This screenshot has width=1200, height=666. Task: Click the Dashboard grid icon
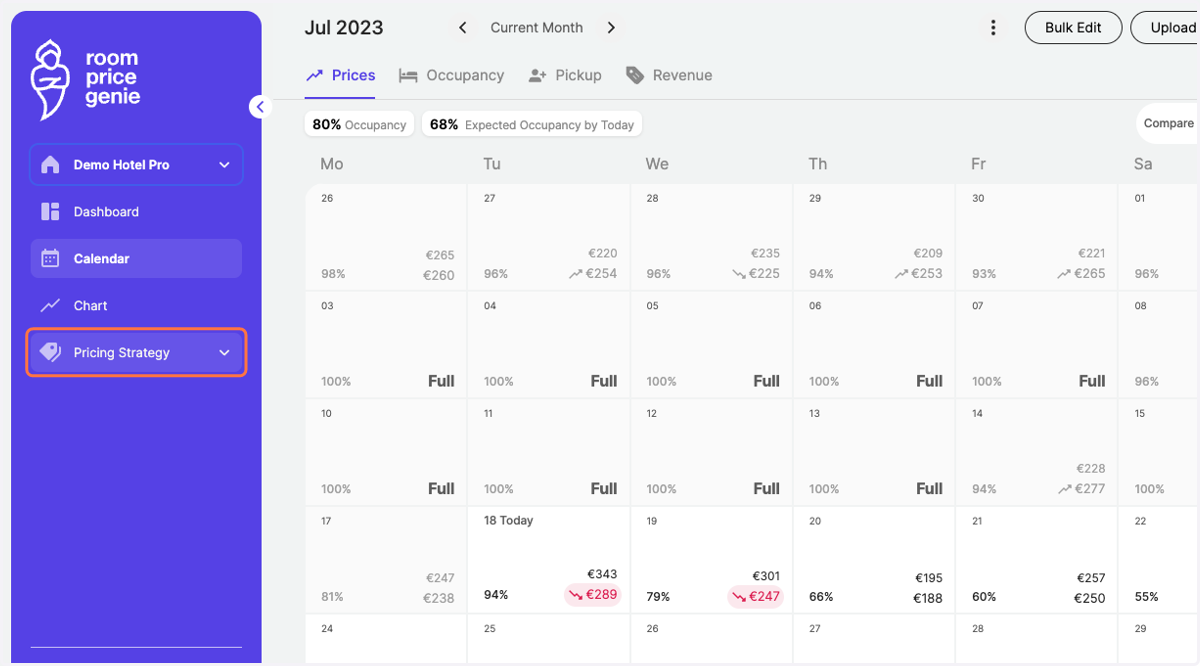coord(50,212)
